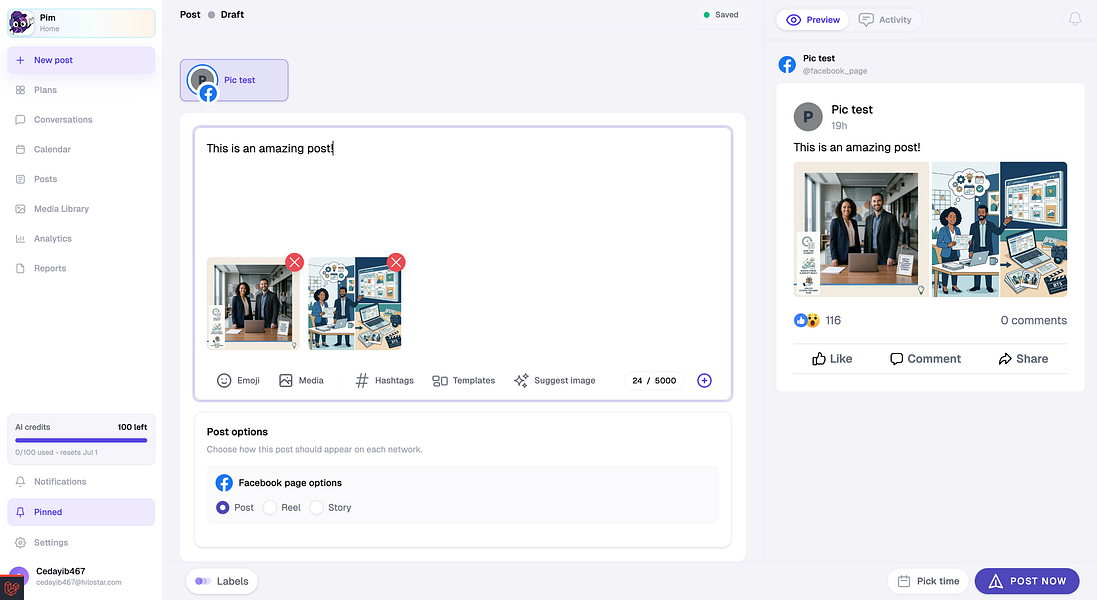Screen dimensions: 1097x600
Task: Open the Templates selector
Action: pos(463,380)
